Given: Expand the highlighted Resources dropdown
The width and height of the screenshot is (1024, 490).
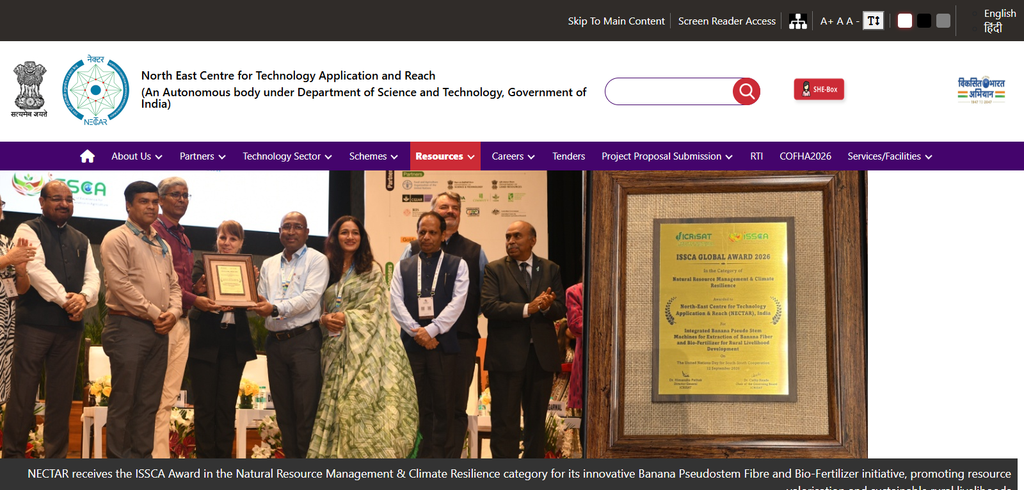Looking at the screenshot, I should (x=445, y=156).
